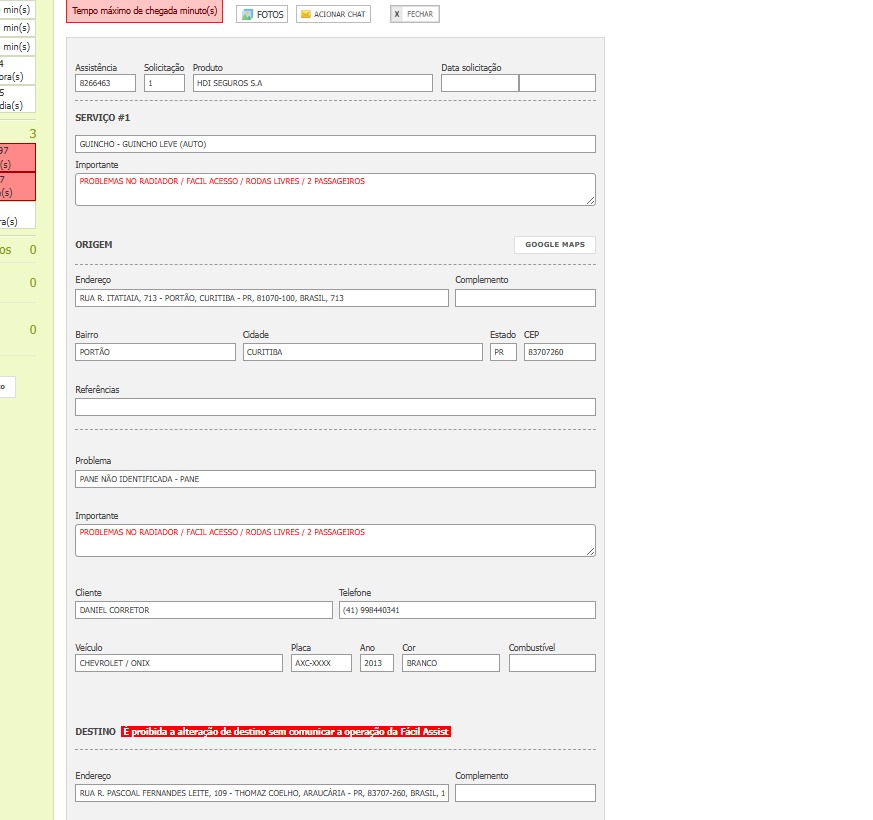Image resolution: width=873 pixels, height=820 pixels.
Task: Click the Problema field with Pane não identificada
Action: [335, 479]
